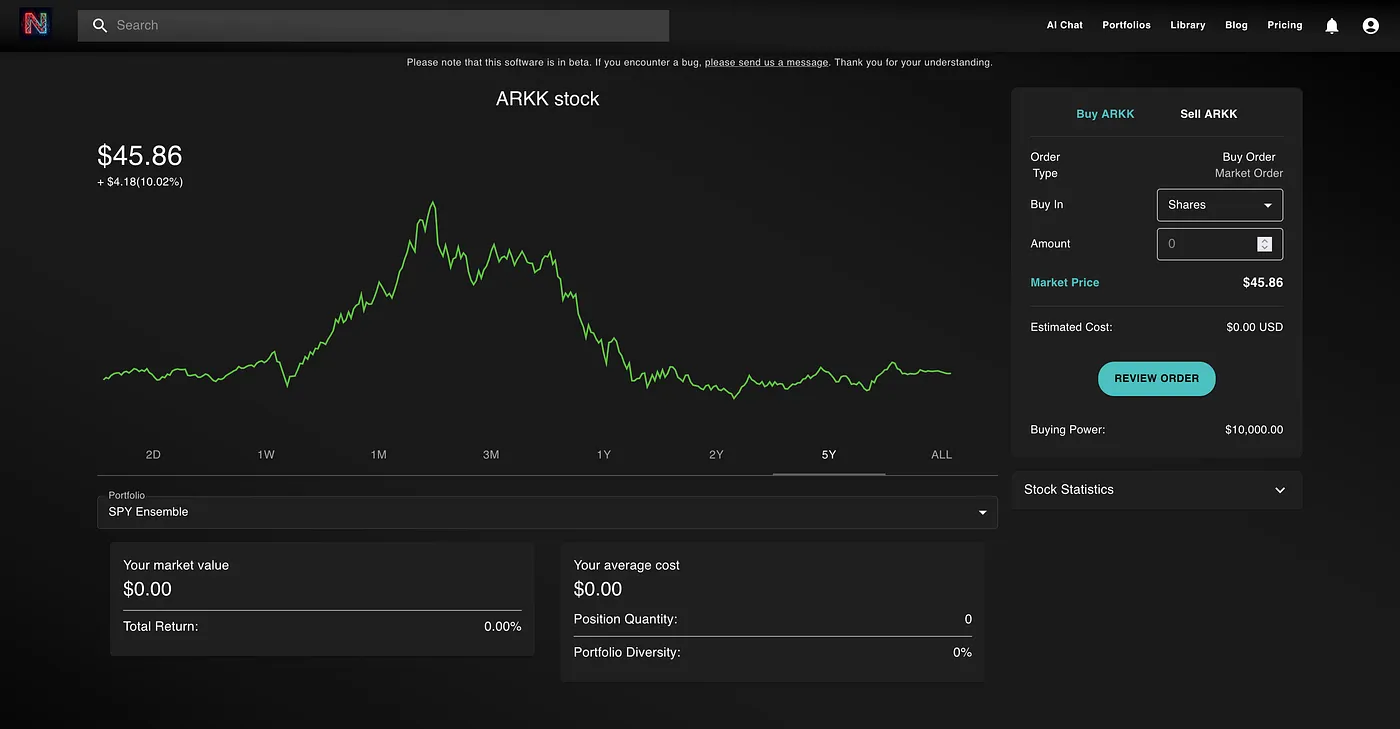Open the Portfolio SPY Ensemble dropdown
This screenshot has width=1400, height=729.
point(548,511)
